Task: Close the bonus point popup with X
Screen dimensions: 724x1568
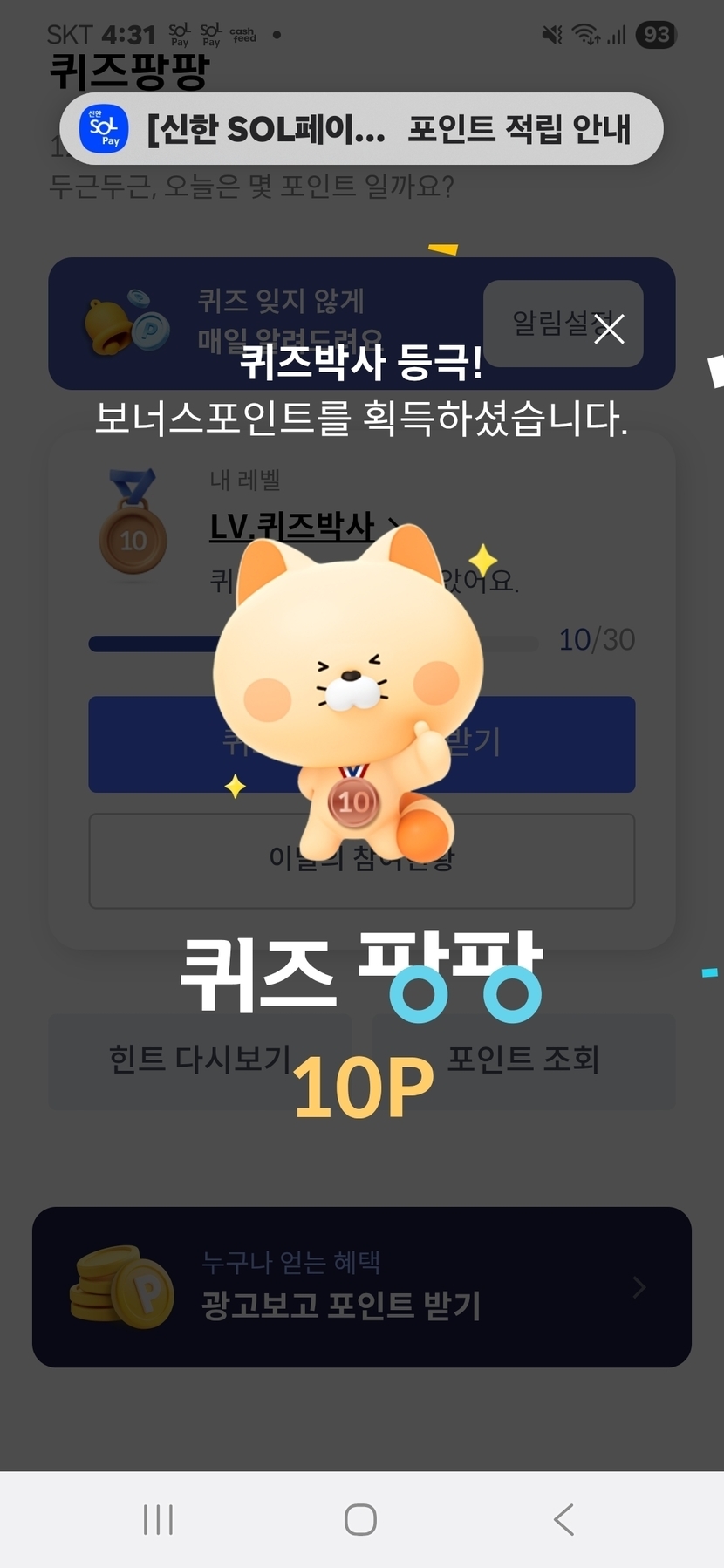Action: coord(609,330)
